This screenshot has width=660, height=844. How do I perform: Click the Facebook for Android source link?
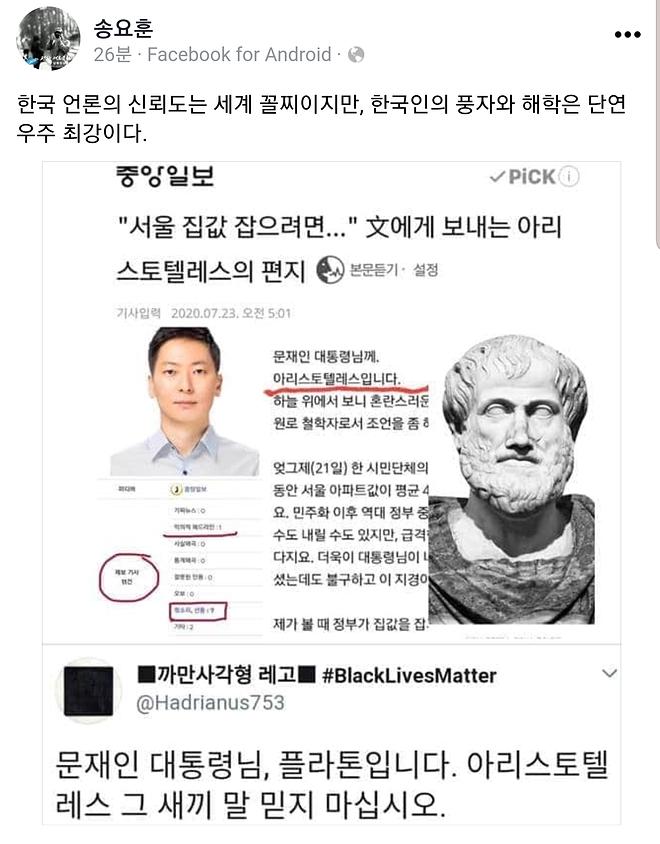click(x=239, y=54)
